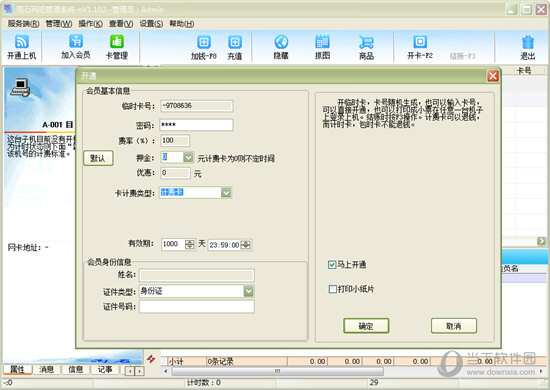550x390 pixels.
Task: Switch to the 消息 tab
Action: pyautogui.click(x=47, y=369)
